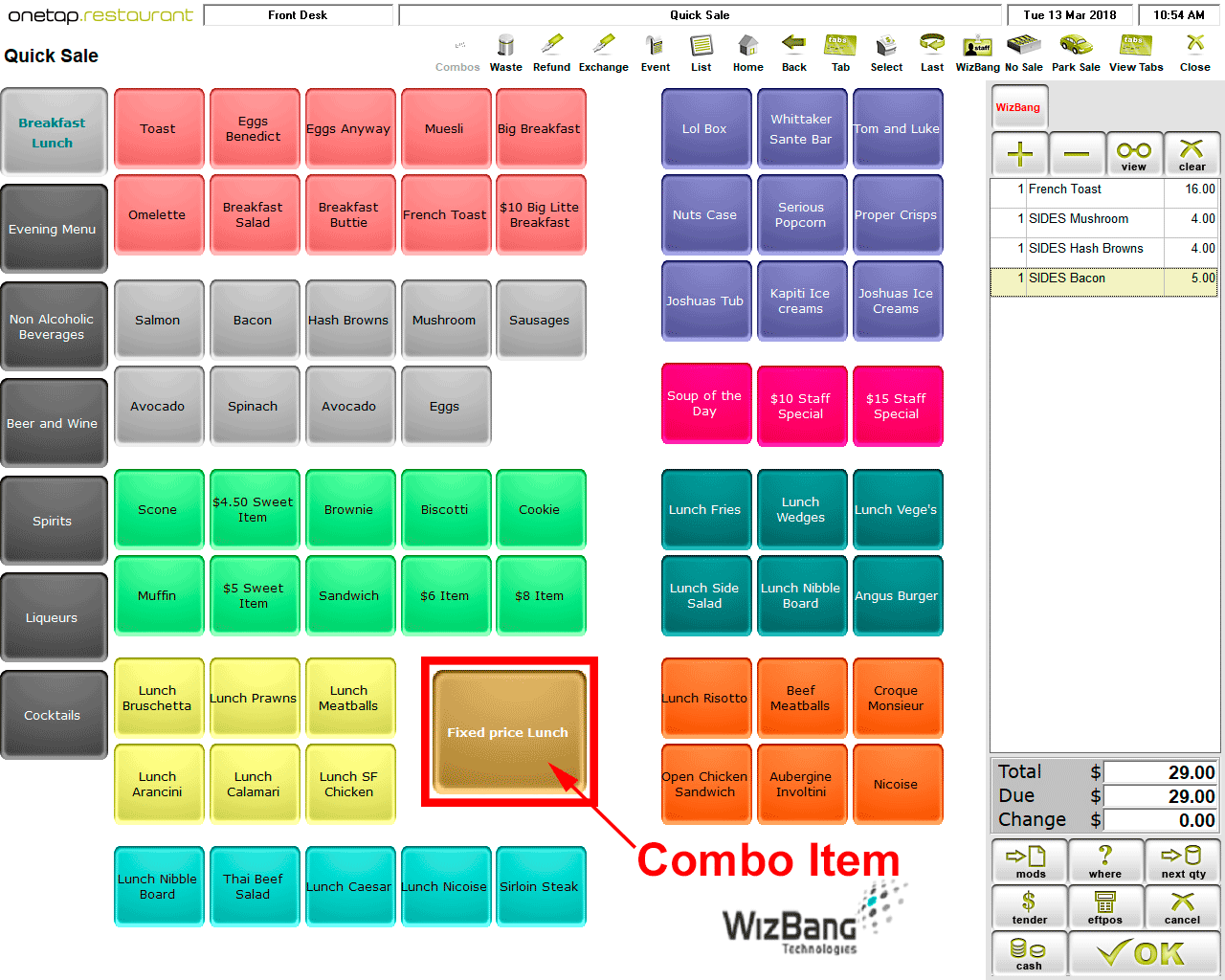Add Hash Browns side item

pos(349,320)
